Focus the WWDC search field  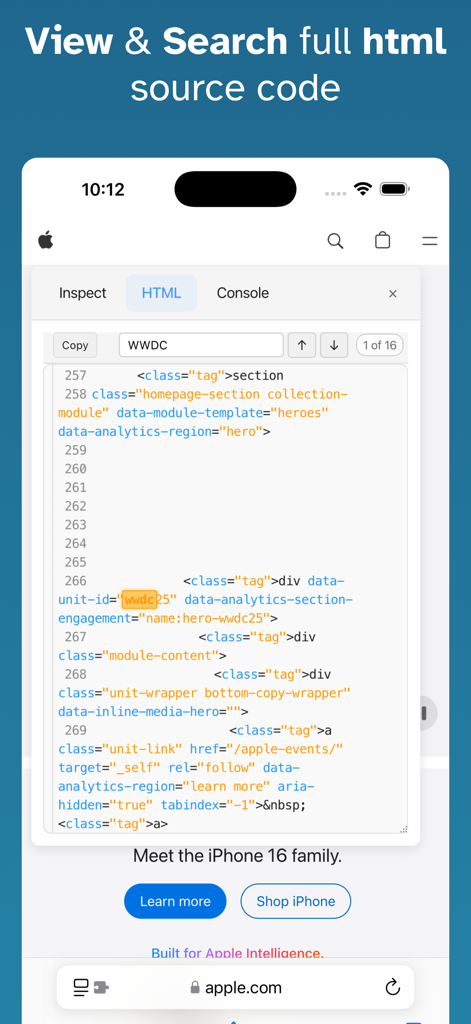point(201,345)
